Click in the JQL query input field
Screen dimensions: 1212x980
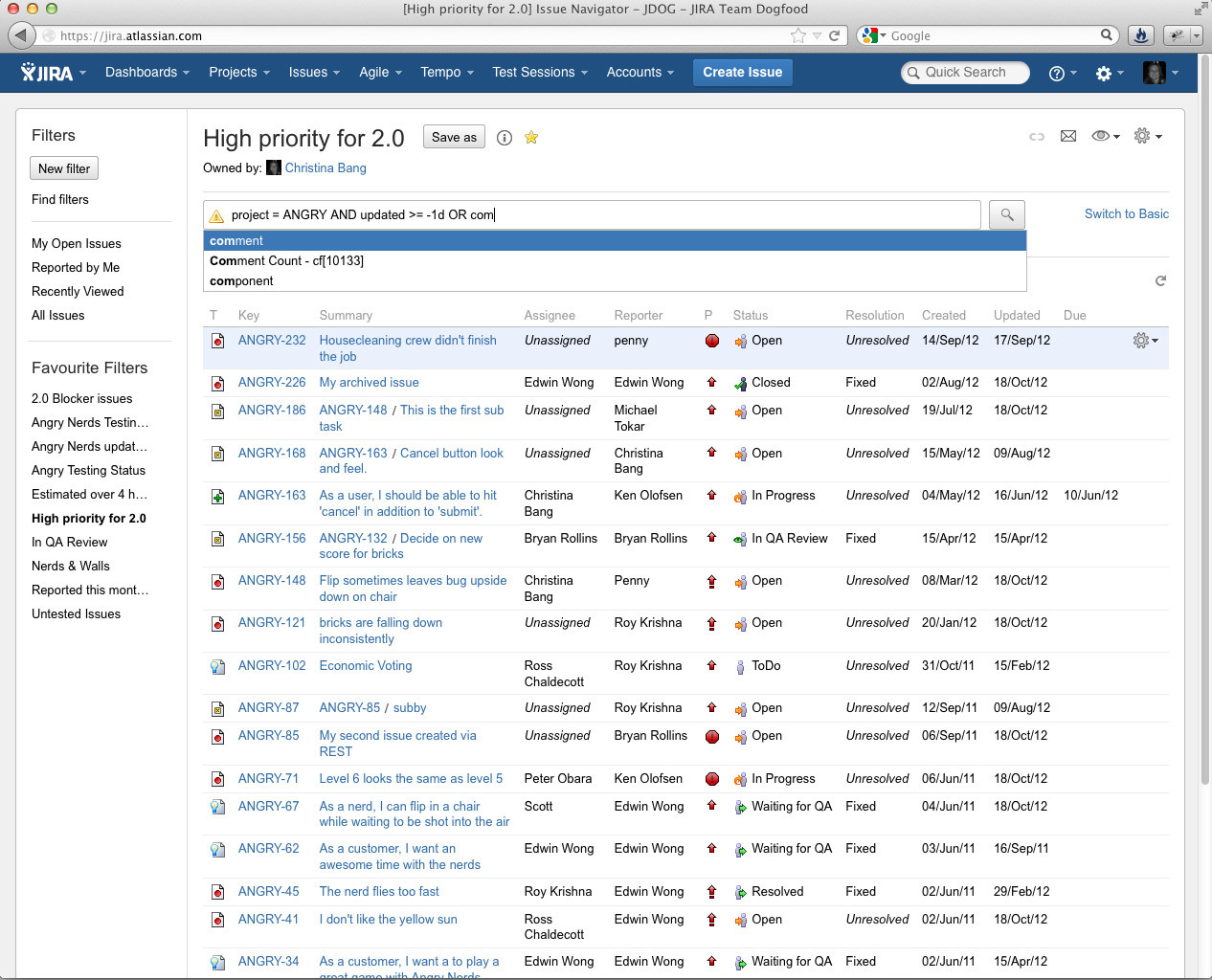pyautogui.click(x=592, y=214)
